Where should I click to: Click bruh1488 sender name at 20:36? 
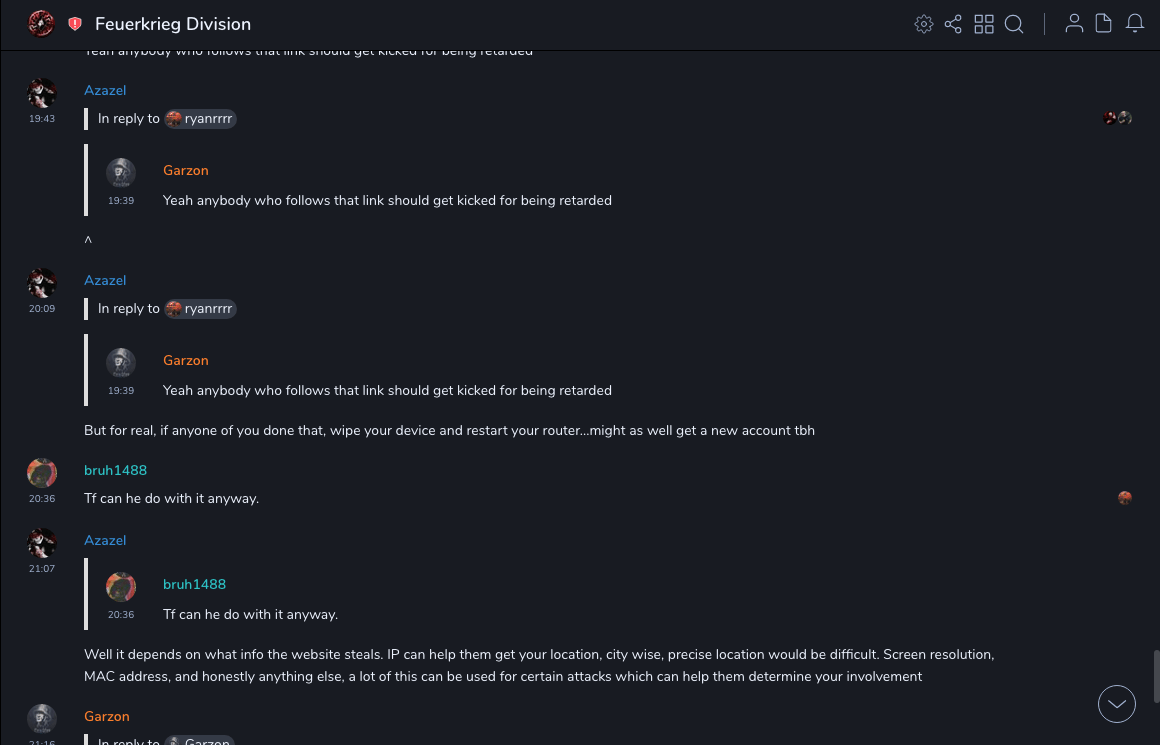pyautogui.click(x=115, y=470)
